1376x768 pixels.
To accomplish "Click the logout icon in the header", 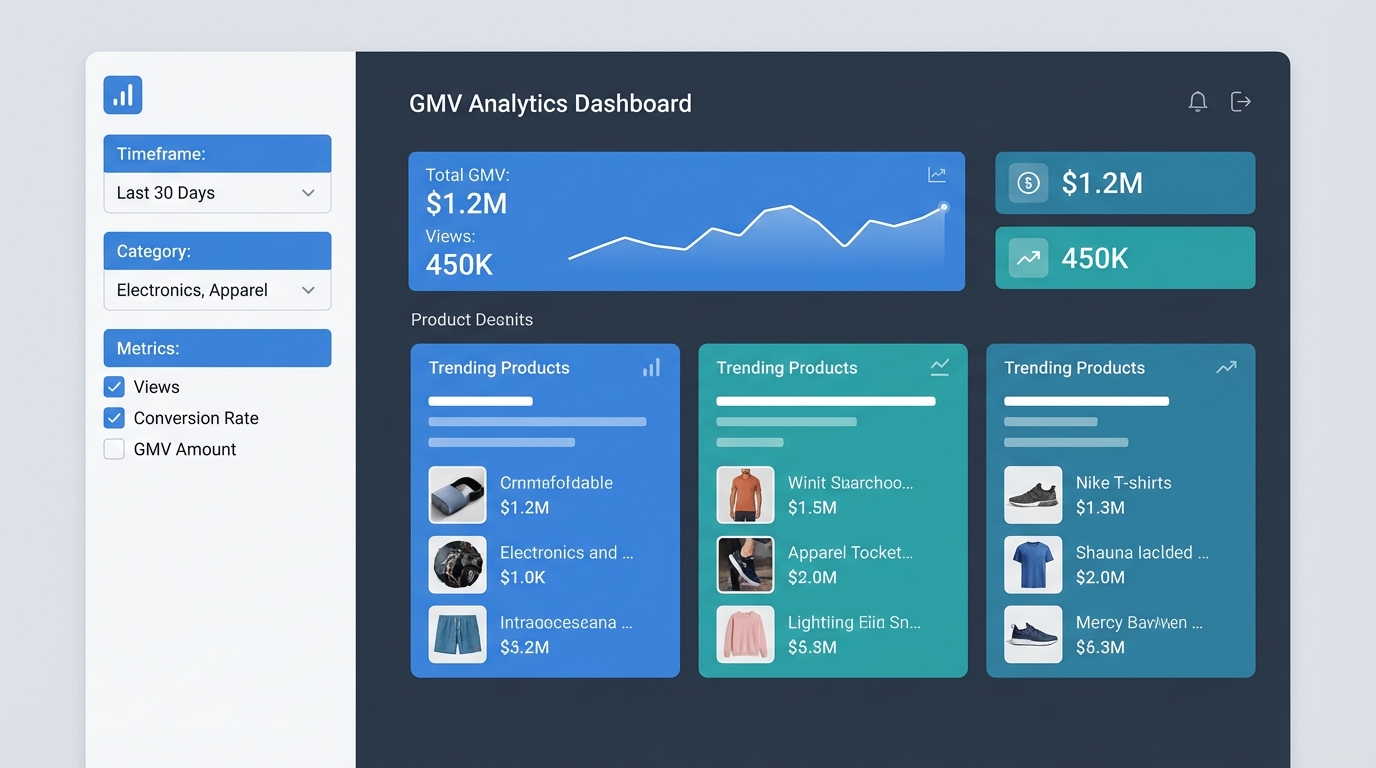I will [1240, 101].
